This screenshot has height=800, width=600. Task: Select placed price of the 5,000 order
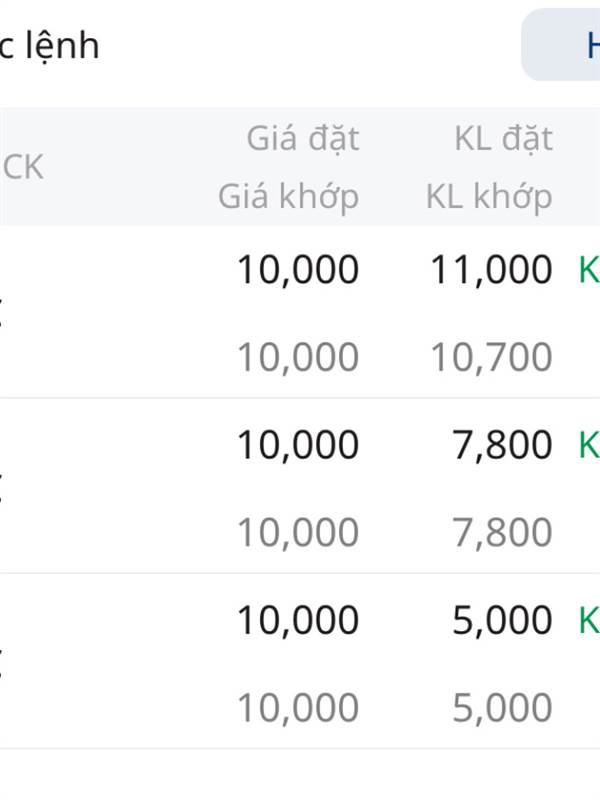[298, 620]
